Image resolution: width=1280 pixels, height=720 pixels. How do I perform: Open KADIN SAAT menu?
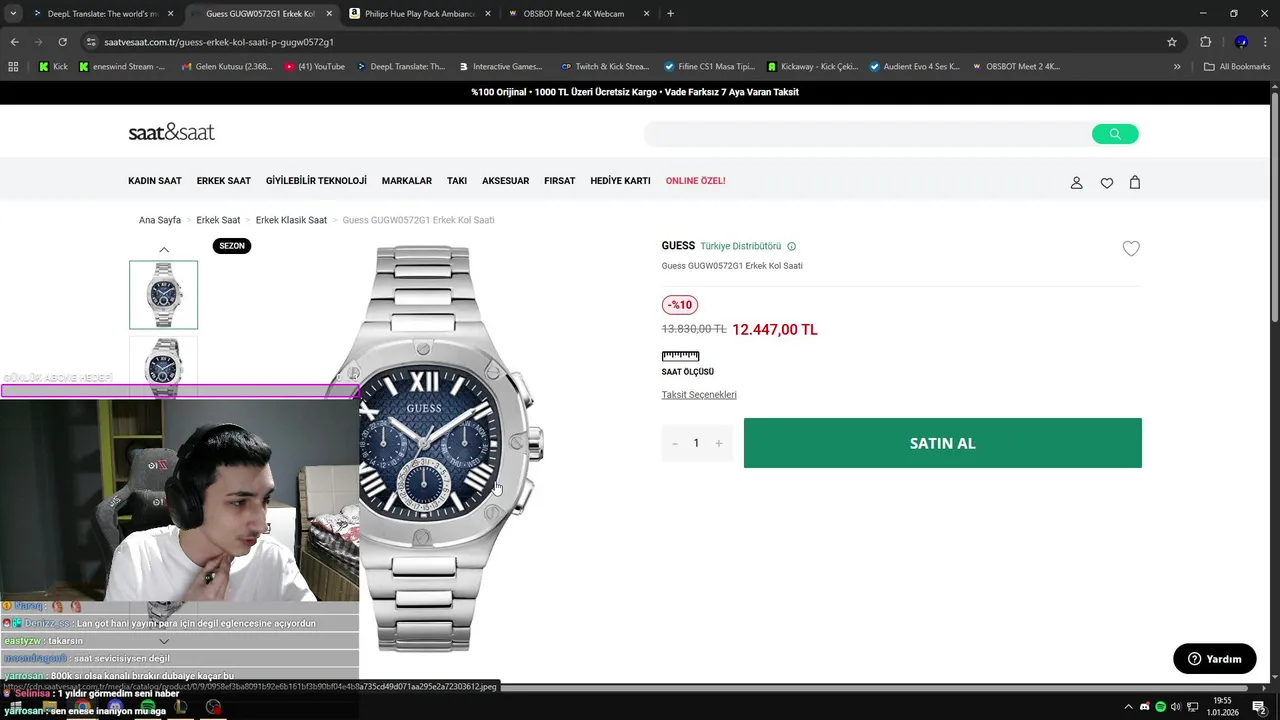[x=155, y=181]
